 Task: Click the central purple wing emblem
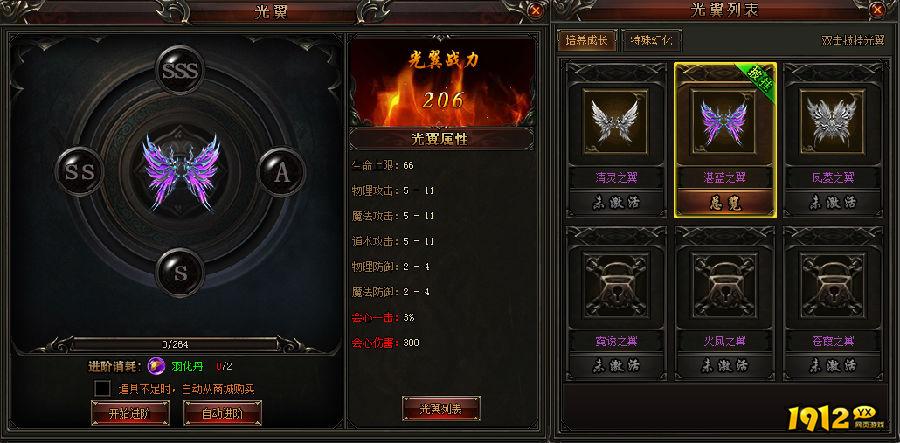(180, 172)
